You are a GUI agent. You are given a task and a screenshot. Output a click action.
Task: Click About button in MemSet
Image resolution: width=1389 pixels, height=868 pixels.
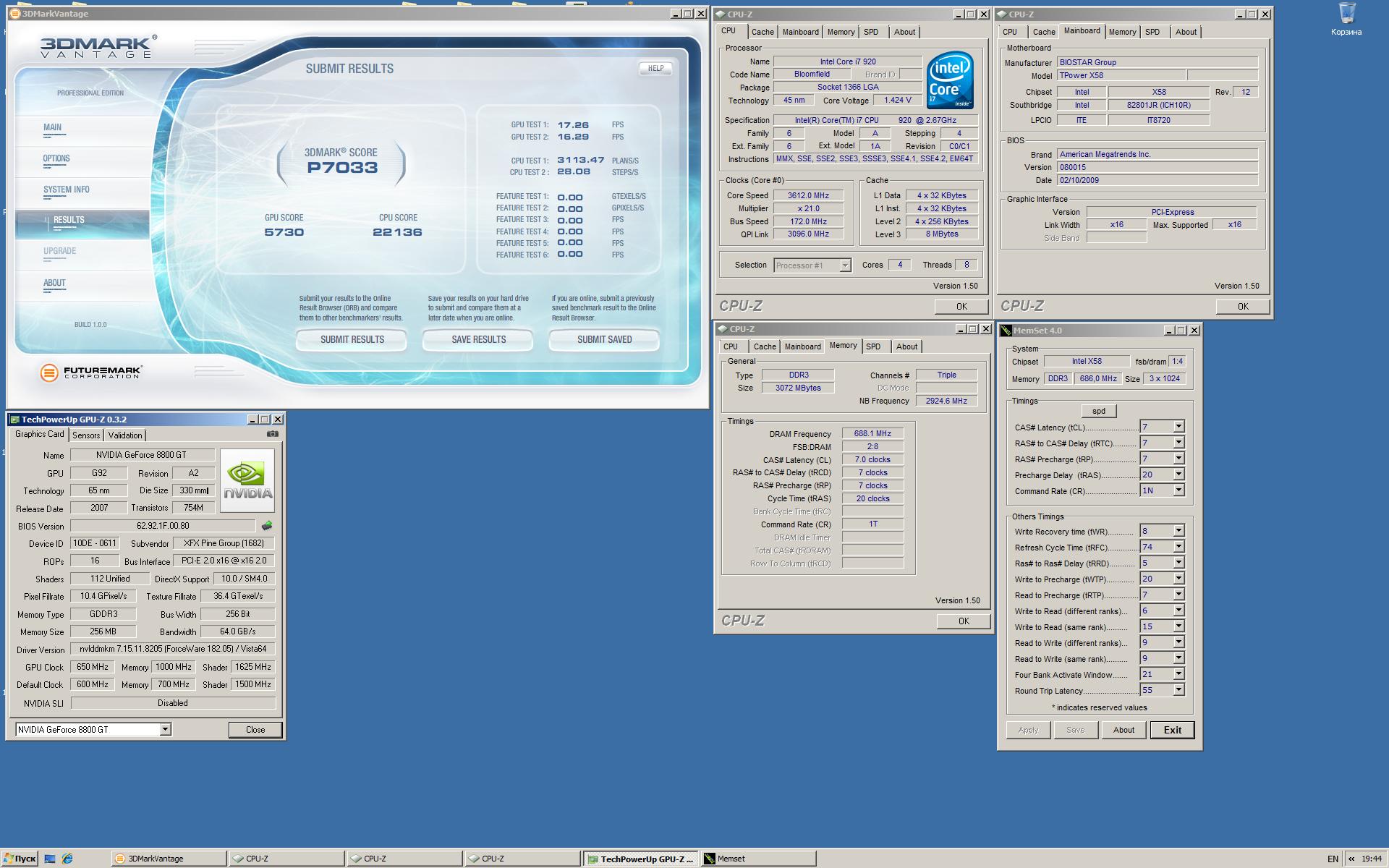[1123, 730]
